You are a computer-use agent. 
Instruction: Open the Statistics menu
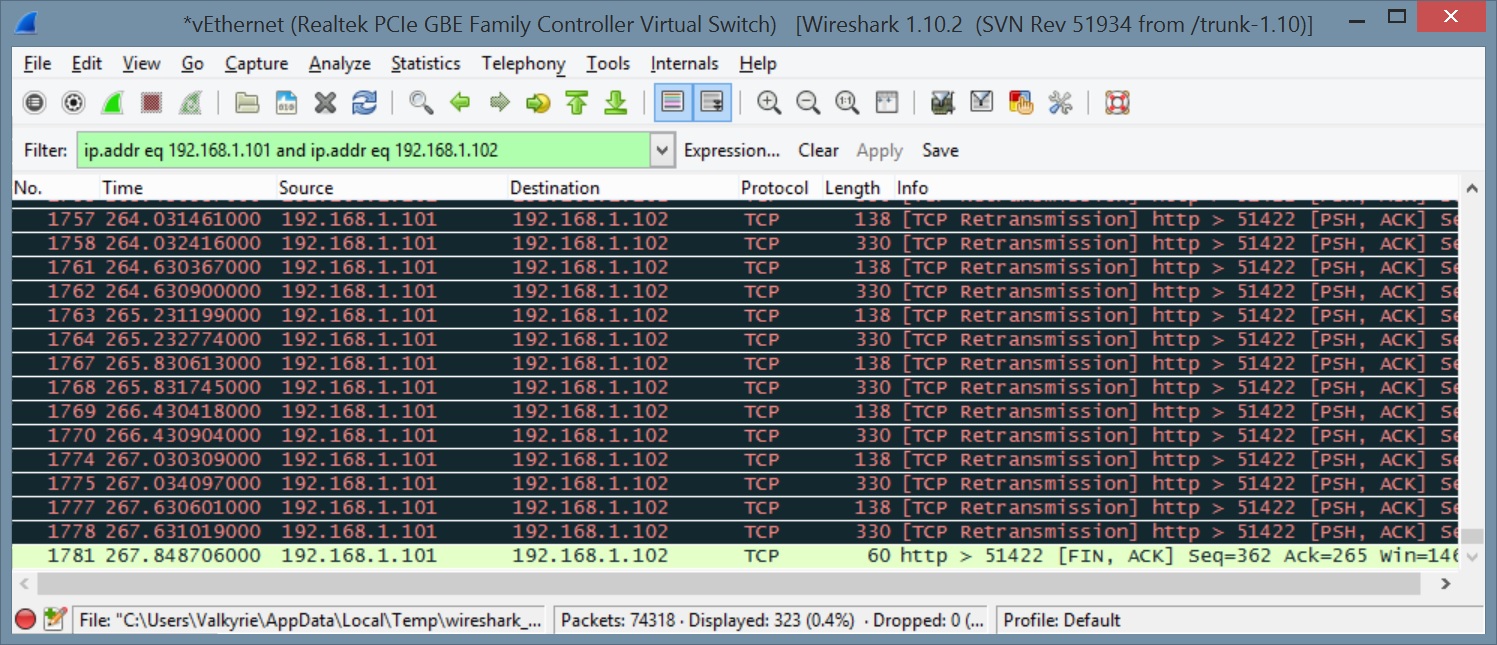[426, 63]
